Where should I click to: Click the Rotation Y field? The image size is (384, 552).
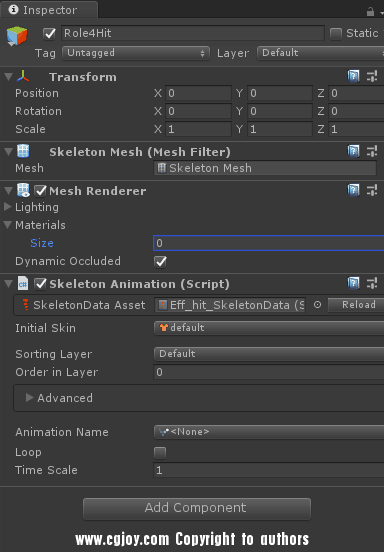(280, 111)
